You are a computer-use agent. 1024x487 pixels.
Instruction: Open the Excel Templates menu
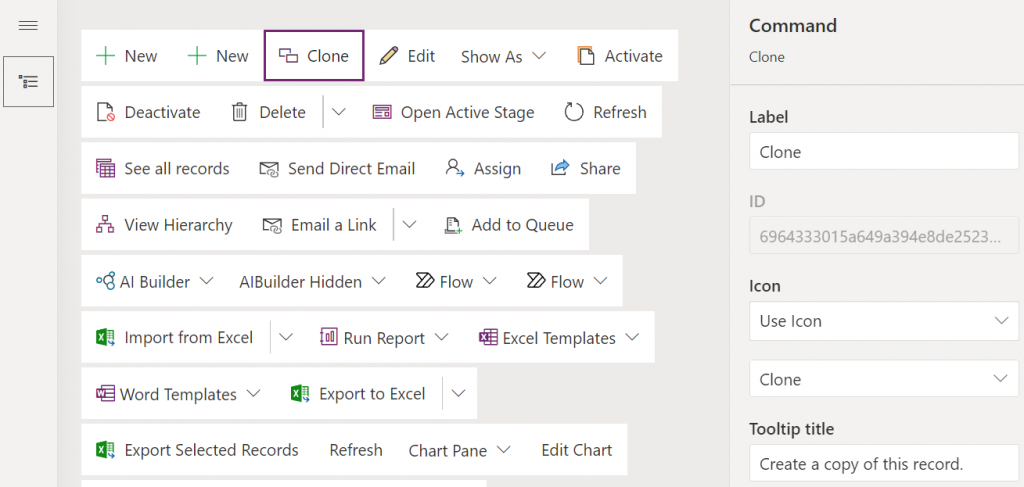click(559, 338)
